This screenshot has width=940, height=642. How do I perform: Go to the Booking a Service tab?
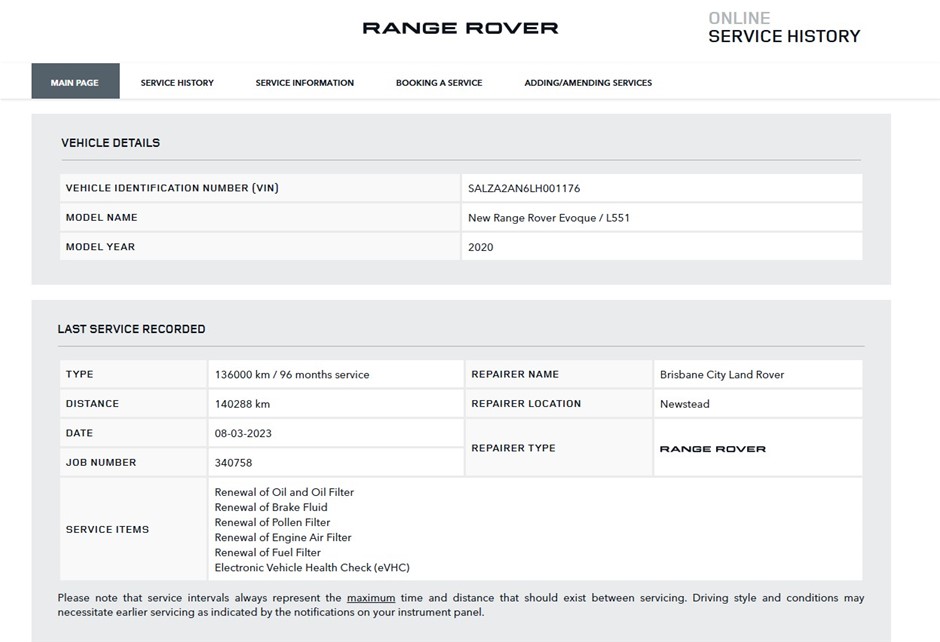(438, 83)
